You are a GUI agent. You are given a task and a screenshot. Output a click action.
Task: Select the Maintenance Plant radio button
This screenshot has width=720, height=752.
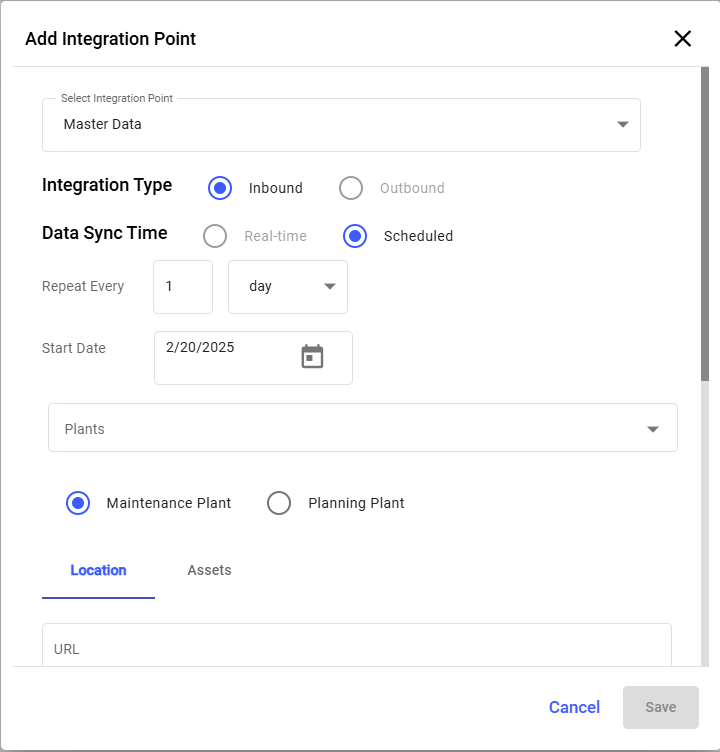tap(78, 503)
